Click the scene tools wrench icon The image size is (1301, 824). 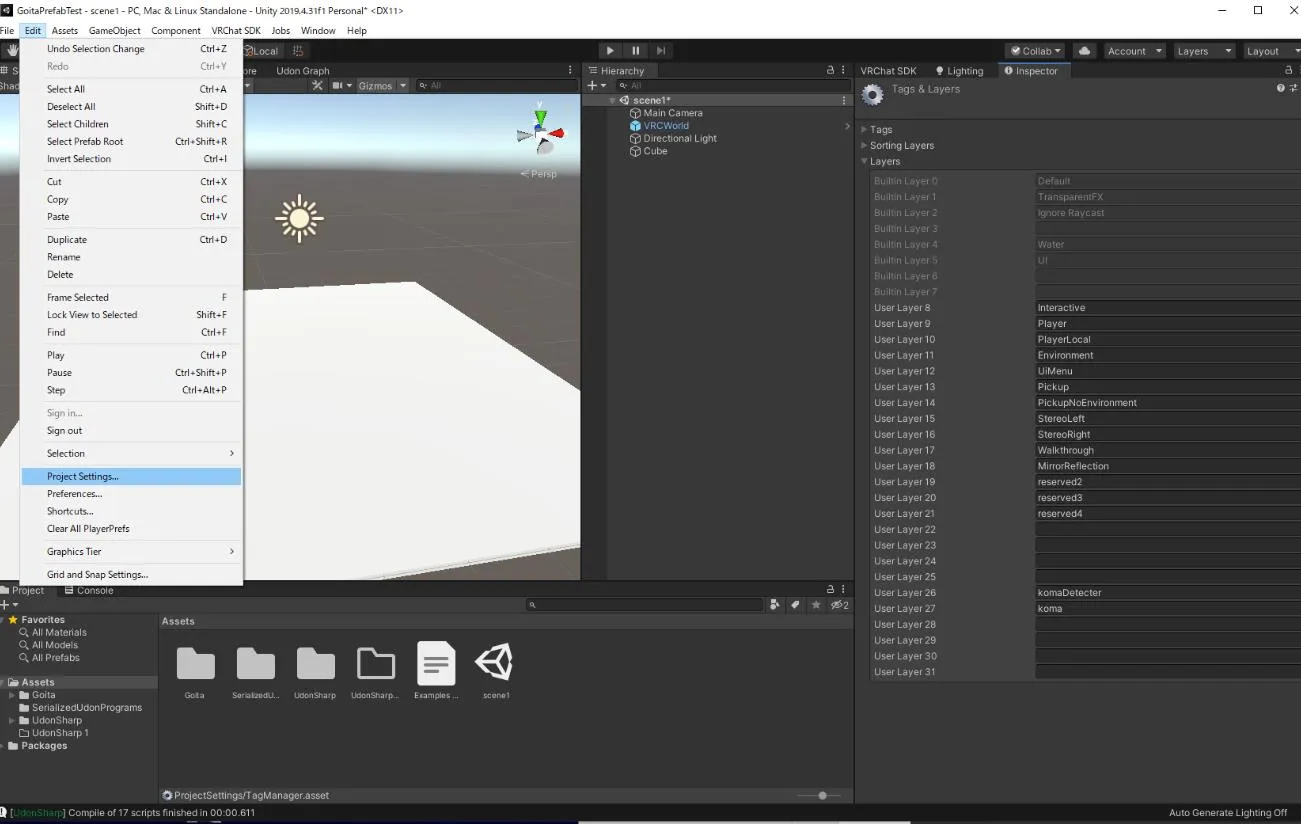point(318,86)
